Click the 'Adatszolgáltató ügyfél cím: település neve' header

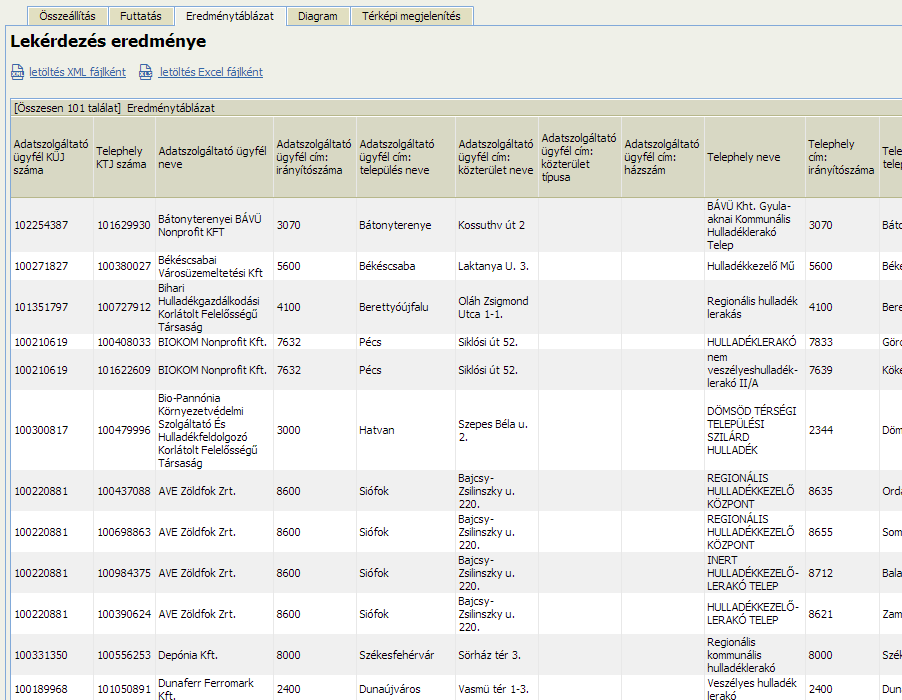(405, 157)
